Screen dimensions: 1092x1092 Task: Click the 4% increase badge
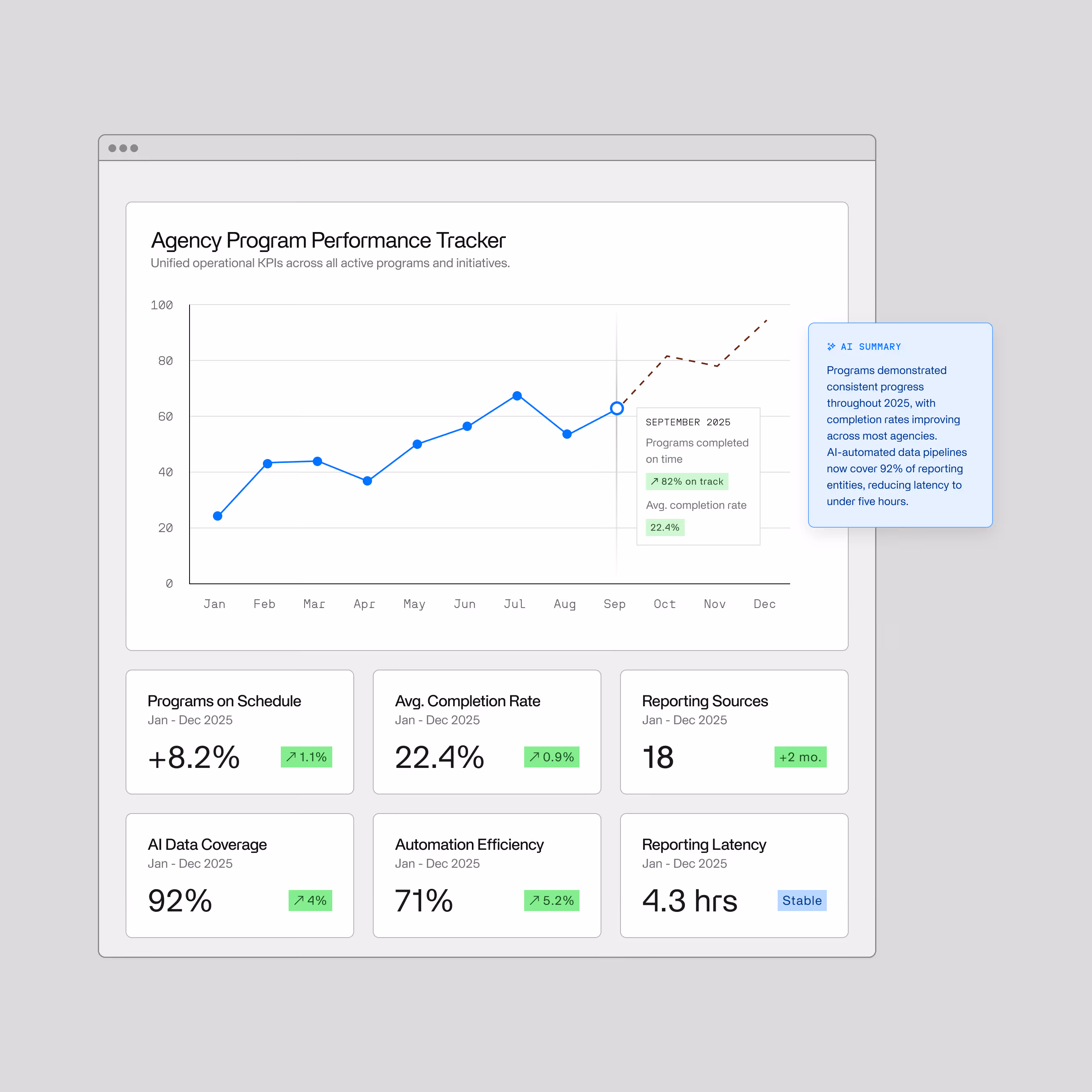click(310, 901)
